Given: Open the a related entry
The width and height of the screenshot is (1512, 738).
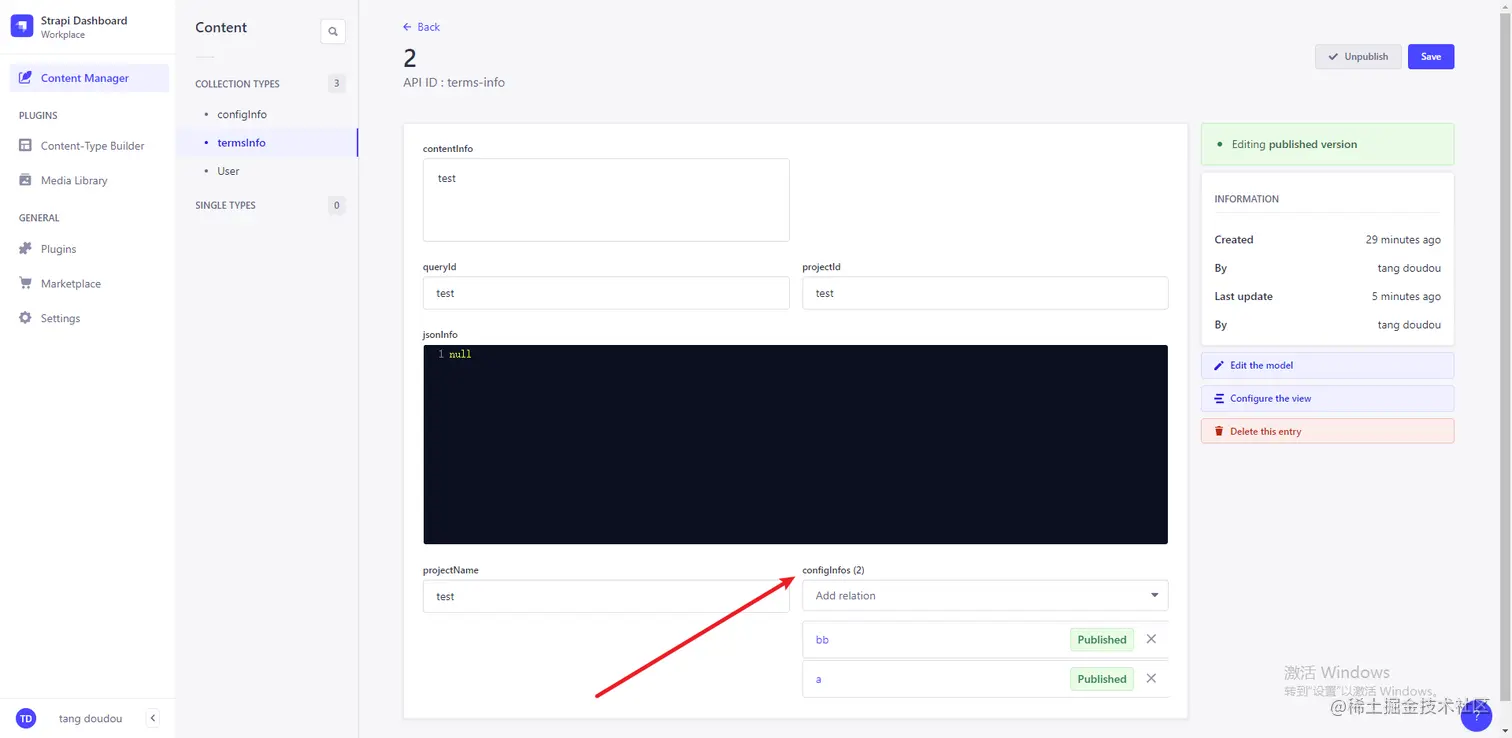Looking at the screenshot, I should [819, 679].
